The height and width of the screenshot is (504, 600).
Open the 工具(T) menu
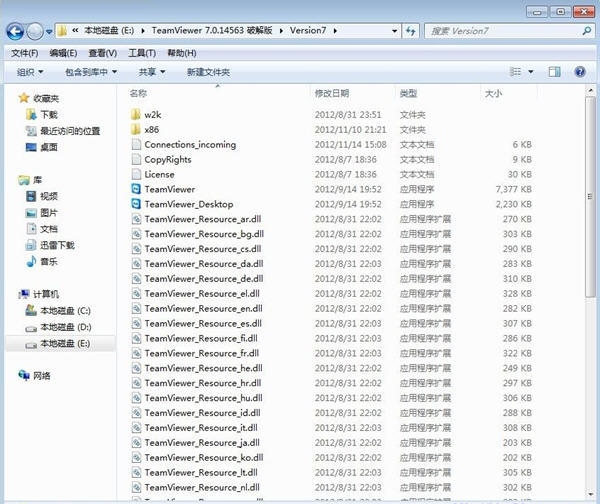142,53
